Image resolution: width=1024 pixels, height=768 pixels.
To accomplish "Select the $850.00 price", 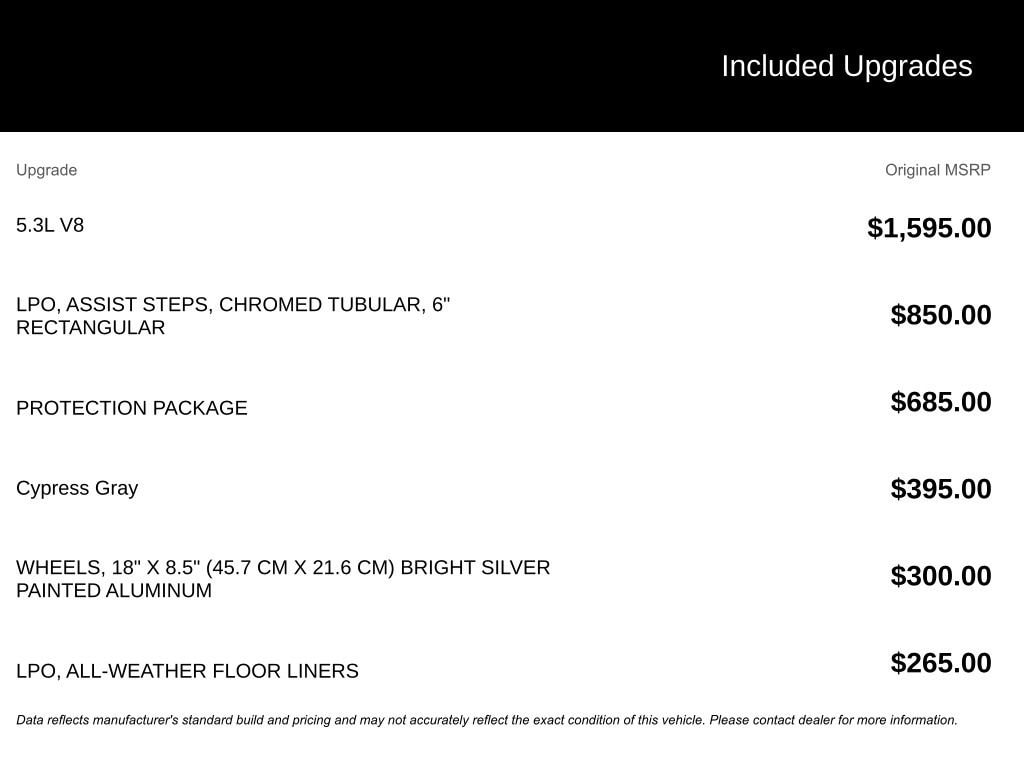I will 940,315.
